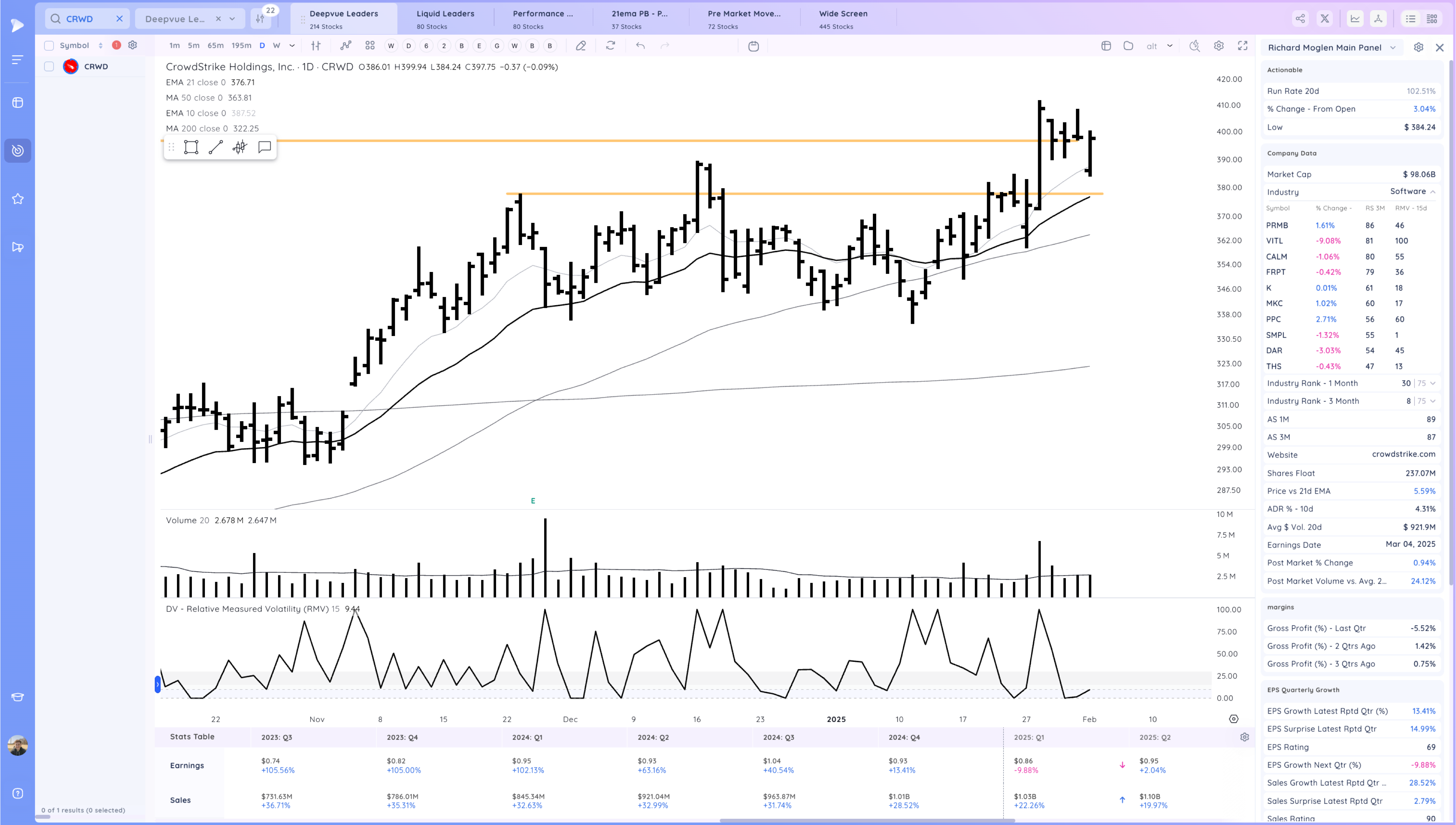Viewport: 1456px width, 825px height.
Task: Toggle fullscreen chart mode
Action: pyautogui.click(x=1242, y=46)
